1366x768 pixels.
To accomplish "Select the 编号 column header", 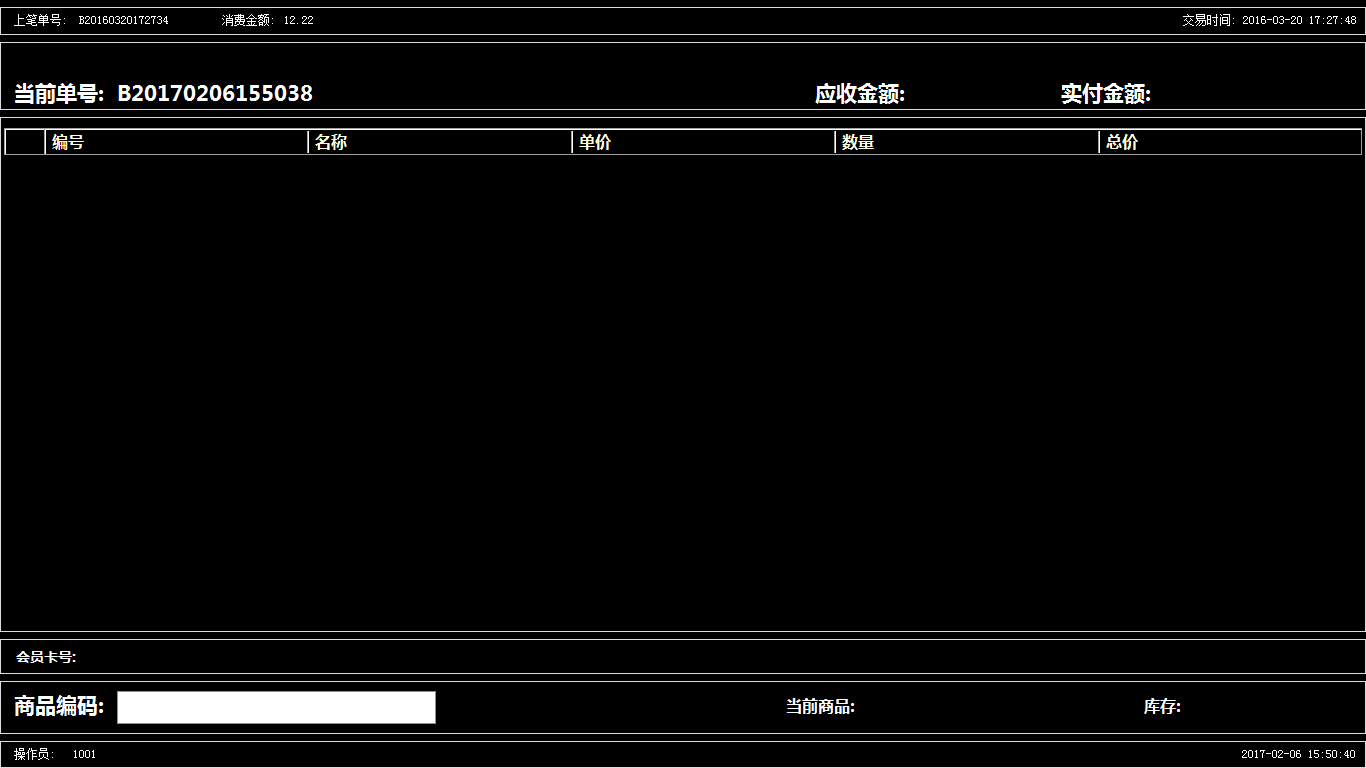I will (176, 142).
